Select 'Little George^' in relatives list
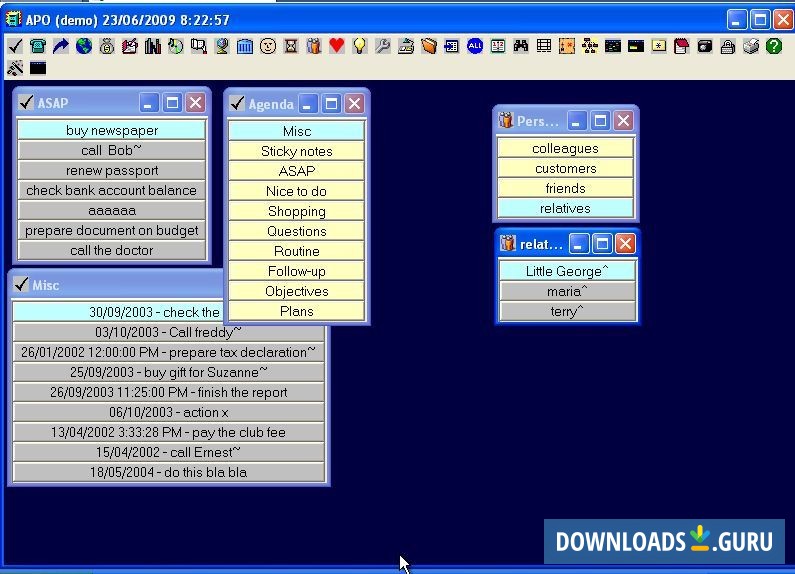Image resolution: width=795 pixels, height=574 pixels. [x=566, y=271]
